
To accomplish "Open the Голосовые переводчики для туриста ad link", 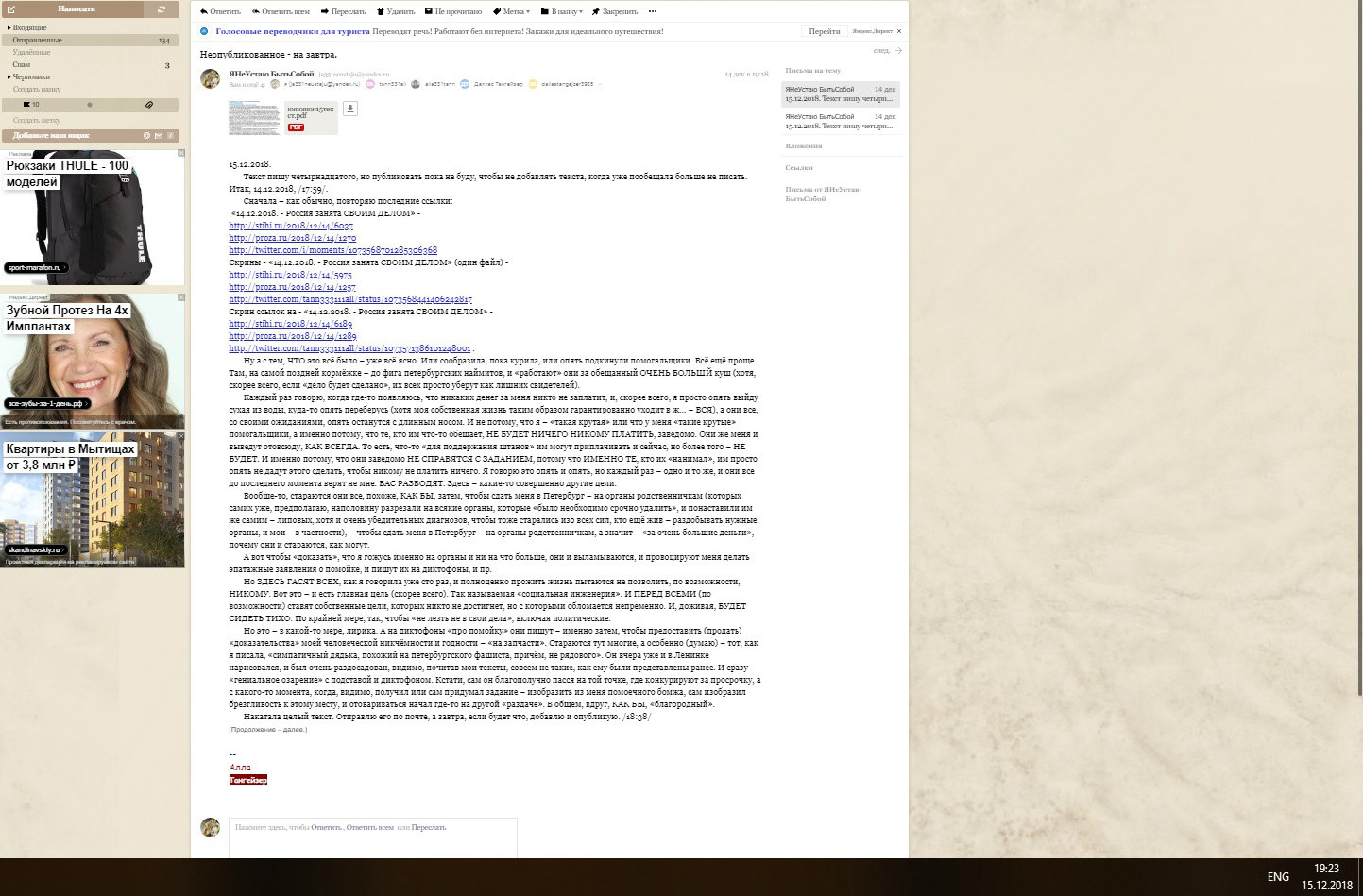I will point(292,31).
